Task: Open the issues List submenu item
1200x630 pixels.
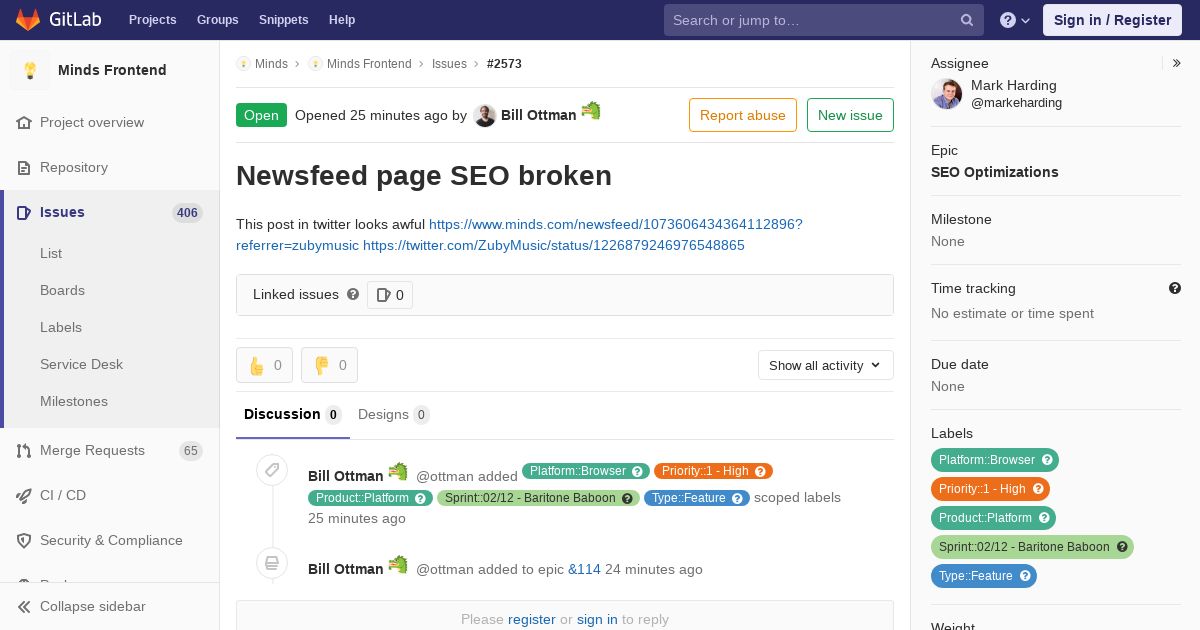Action: (51, 253)
